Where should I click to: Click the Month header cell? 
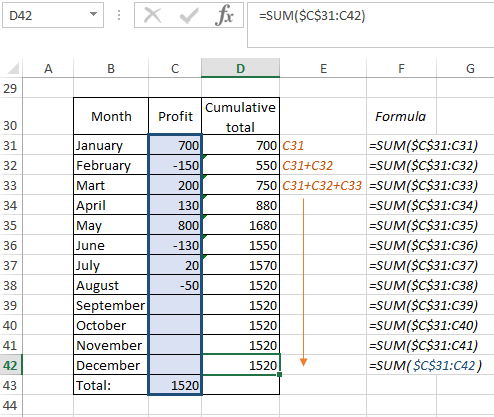[x=111, y=116]
